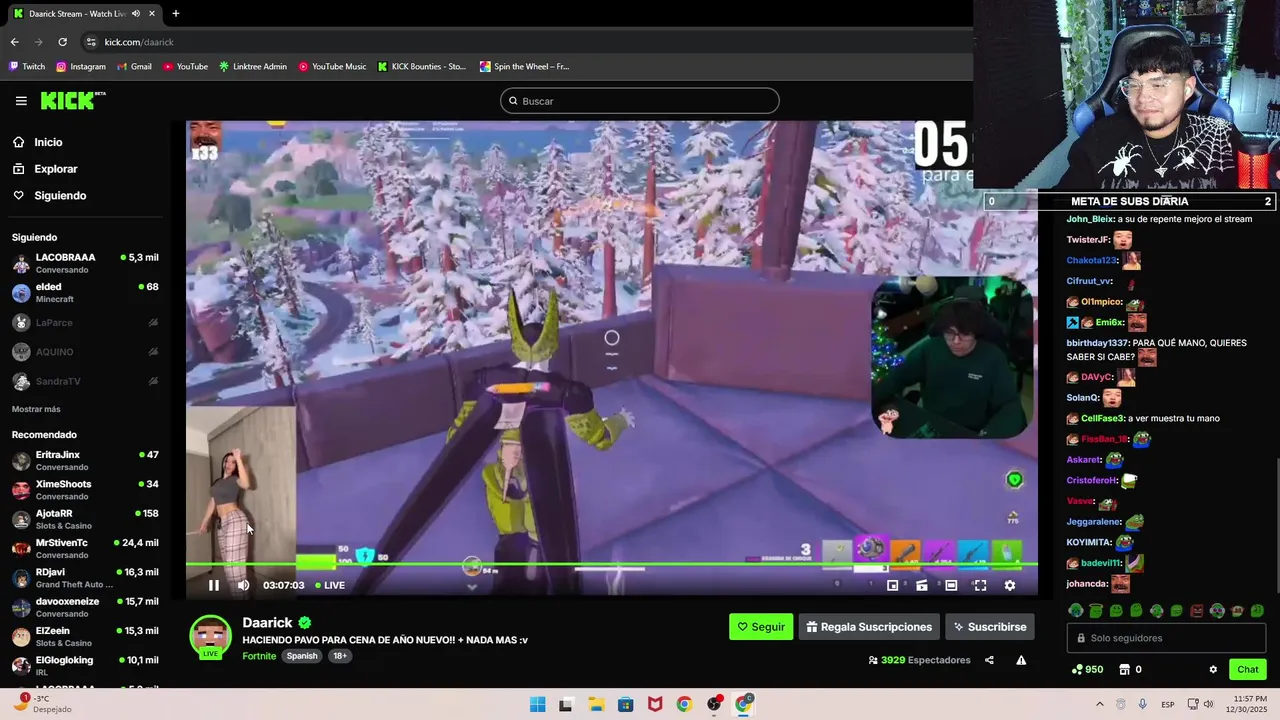Open chat settings gear icon

[1213, 670]
